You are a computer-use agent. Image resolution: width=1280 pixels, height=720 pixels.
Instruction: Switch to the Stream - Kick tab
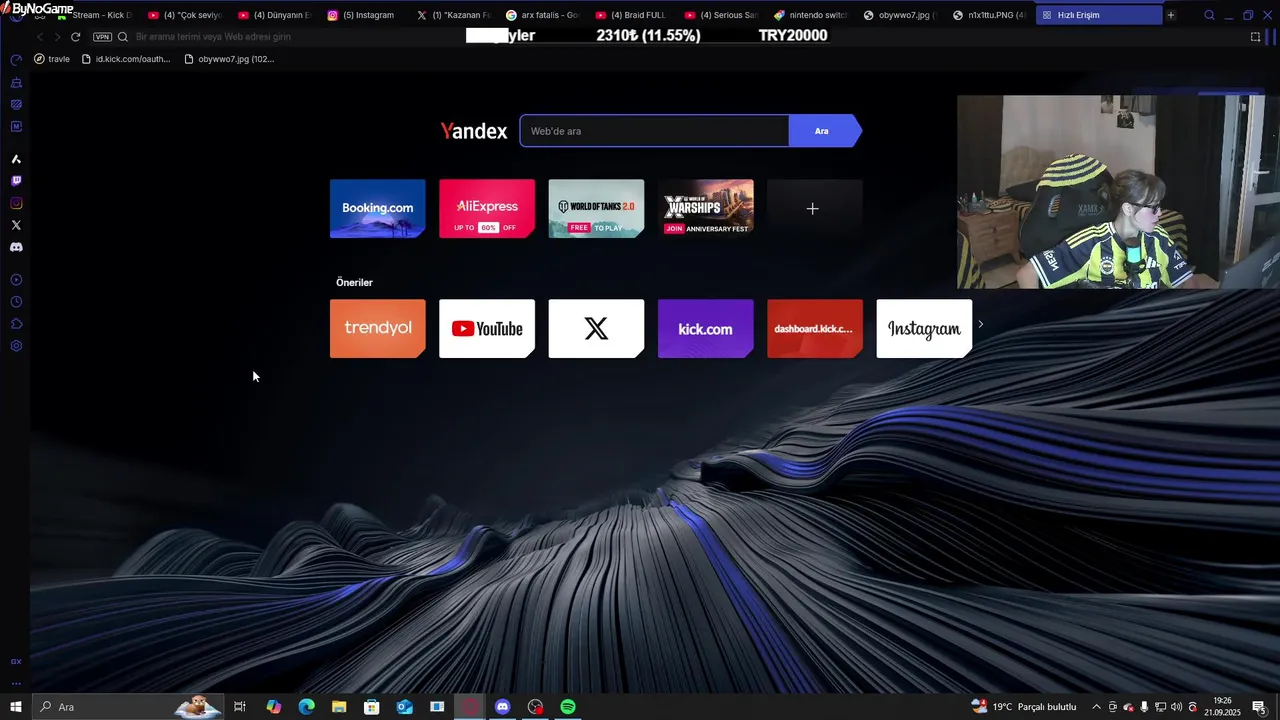[95, 15]
